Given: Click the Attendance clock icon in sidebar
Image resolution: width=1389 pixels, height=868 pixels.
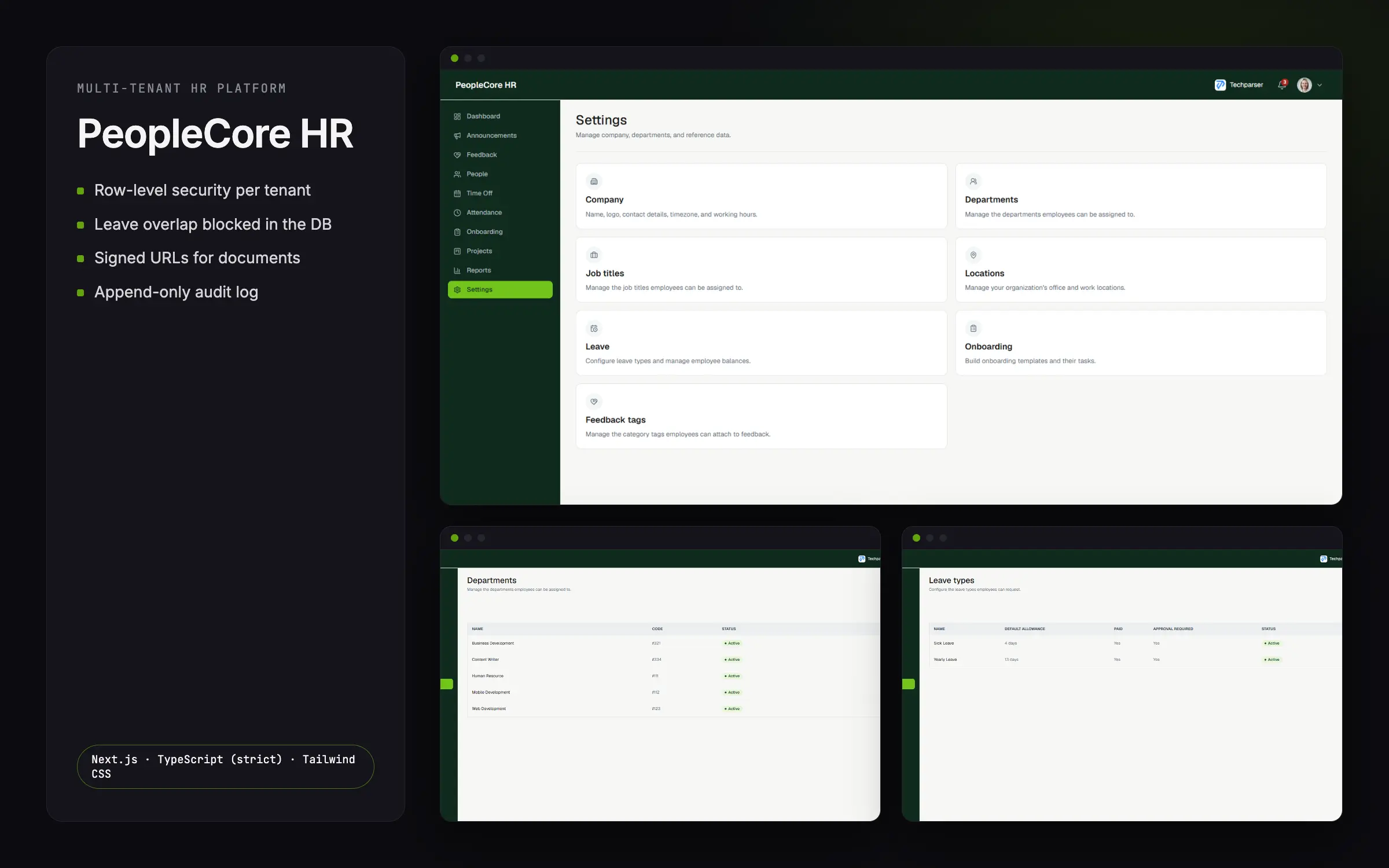Looking at the screenshot, I should click(x=457, y=212).
